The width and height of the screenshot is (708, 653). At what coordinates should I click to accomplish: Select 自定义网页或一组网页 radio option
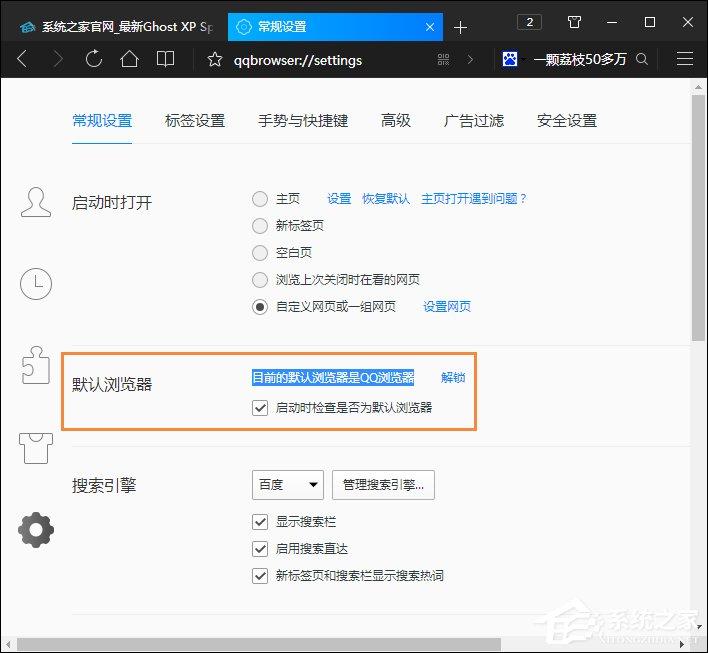pos(260,307)
